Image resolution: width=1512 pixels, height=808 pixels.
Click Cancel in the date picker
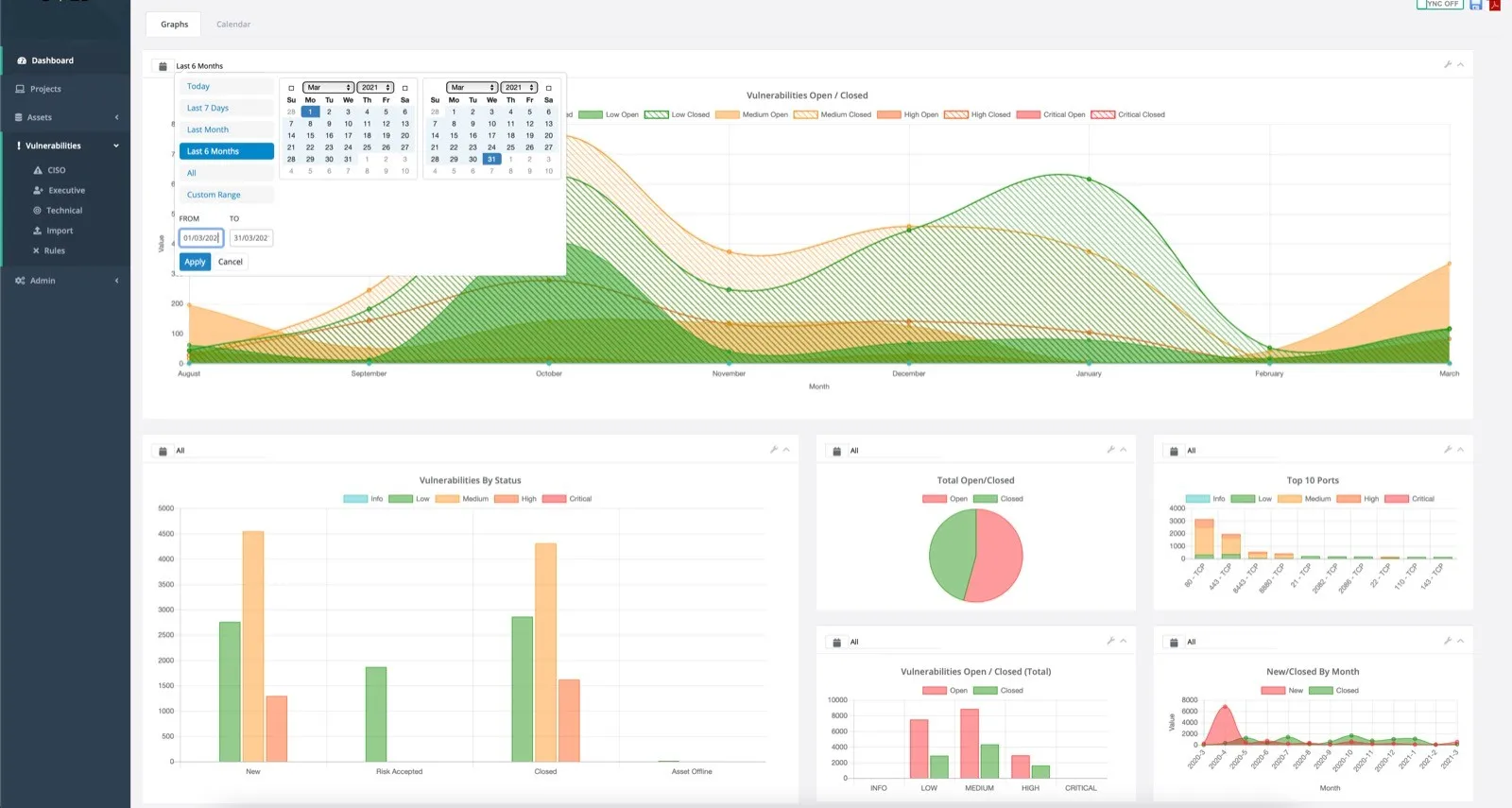click(231, 262)
